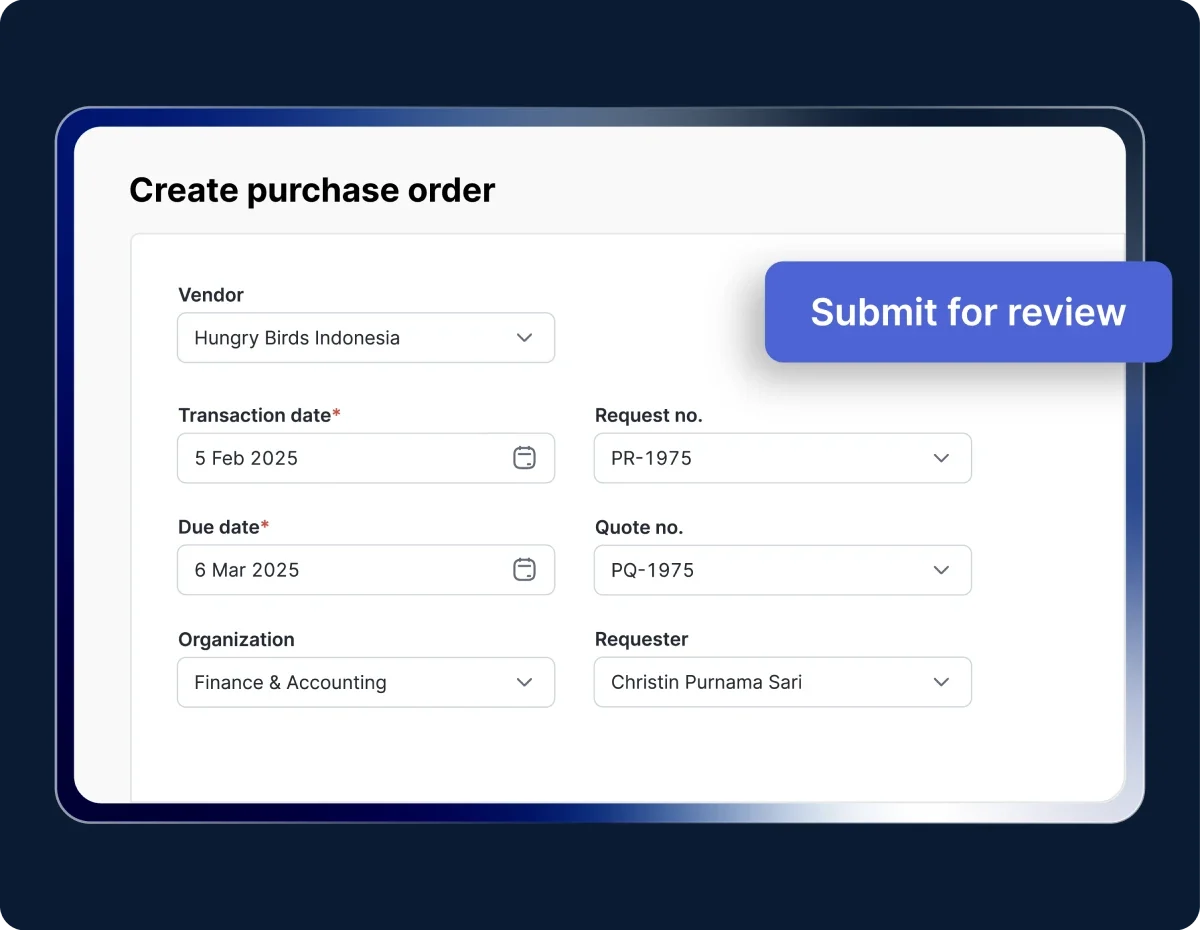Submit for review the purchase order
This screenshot has width=1200, height=930.
click(x=967, y=312)
